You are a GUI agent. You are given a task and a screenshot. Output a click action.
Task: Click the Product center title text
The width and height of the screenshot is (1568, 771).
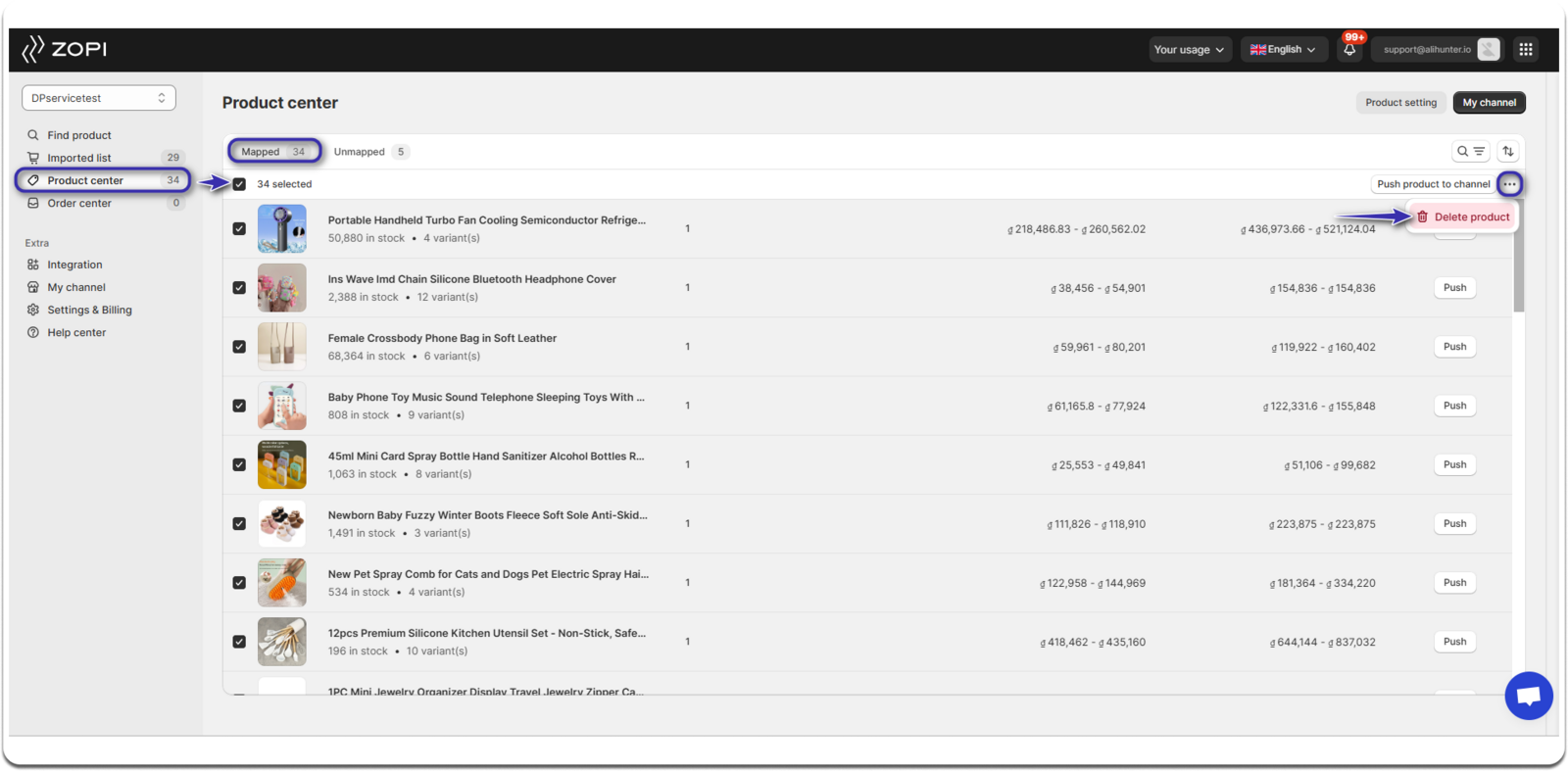point(280,103)
